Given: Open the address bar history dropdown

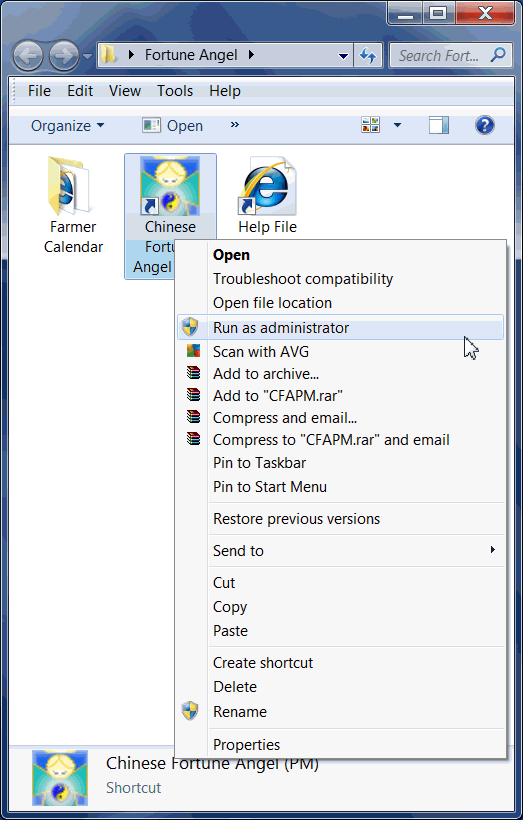Looking at the screenshot, I should 344,56.
